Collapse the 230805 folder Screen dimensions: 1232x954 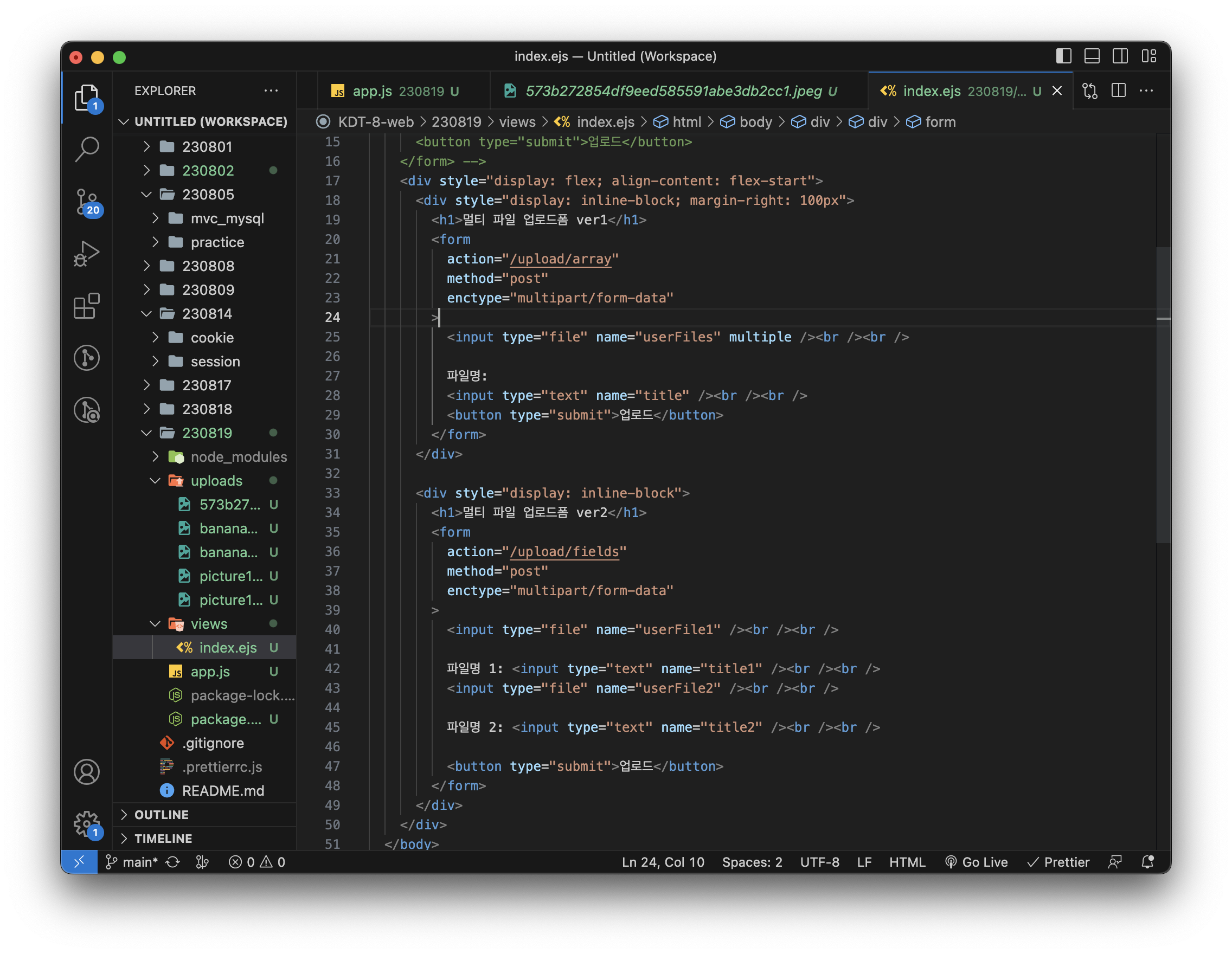pyautogui.click(x=204, y=195)
